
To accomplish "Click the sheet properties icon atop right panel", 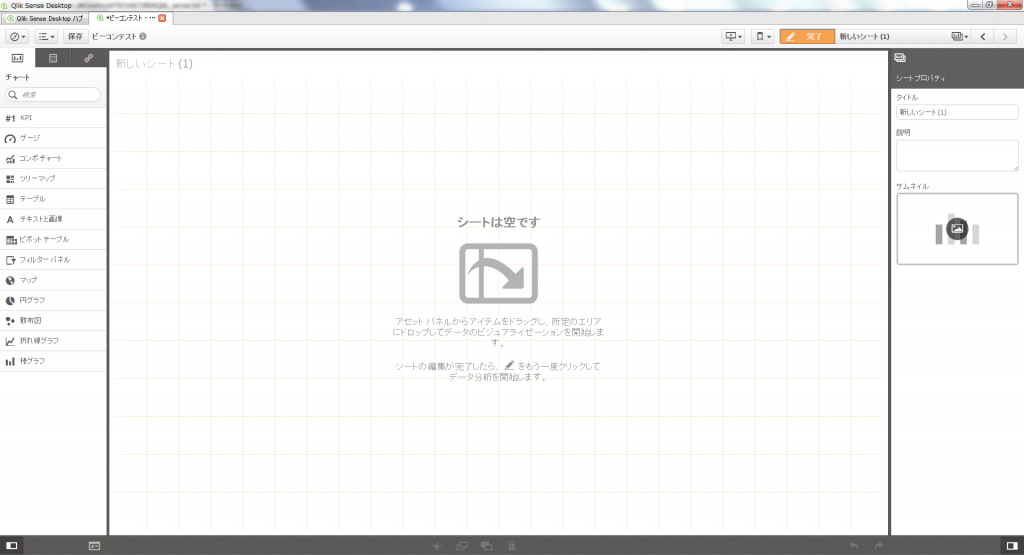I will pyautogui.click(x=900, y=58).
